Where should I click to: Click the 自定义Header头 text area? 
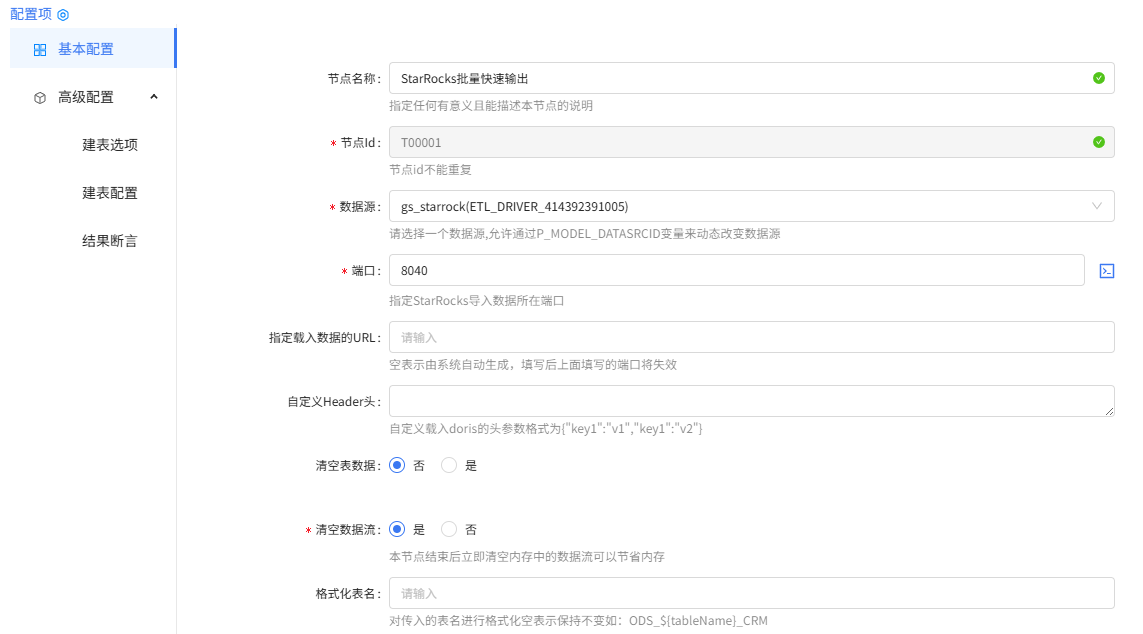click(x=752, y=402)
